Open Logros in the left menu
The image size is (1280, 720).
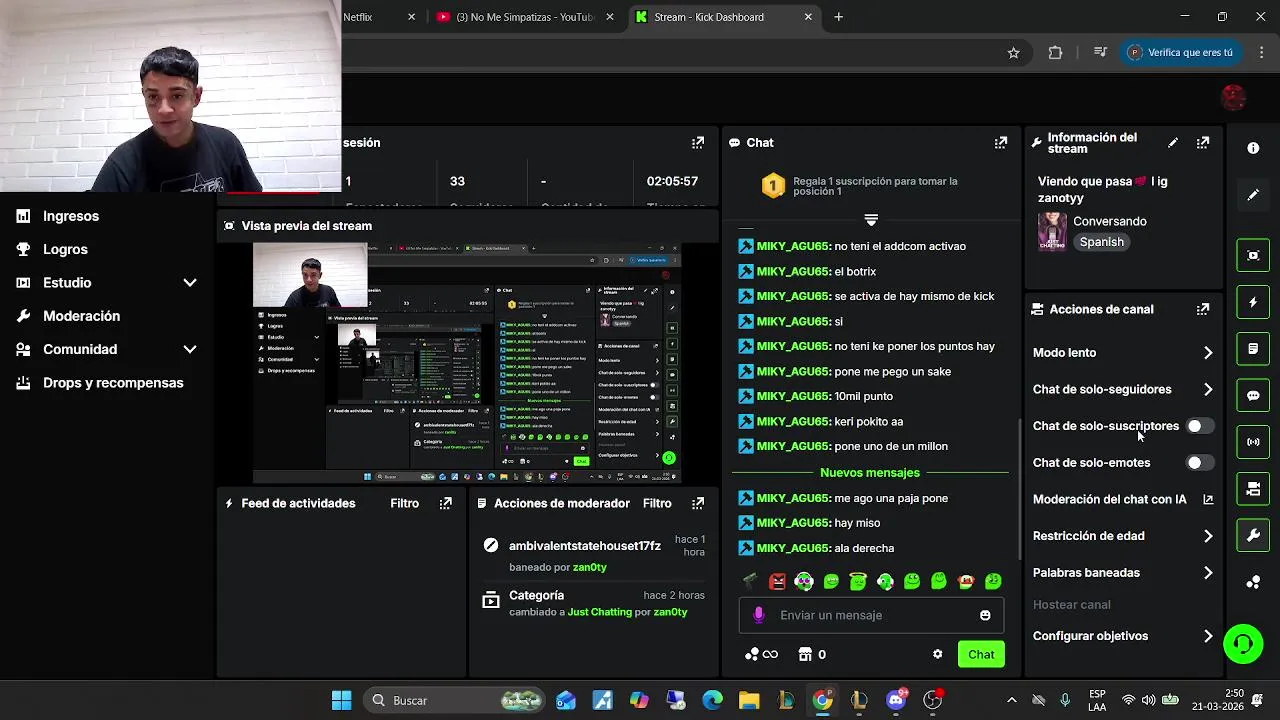pos(65,249)
